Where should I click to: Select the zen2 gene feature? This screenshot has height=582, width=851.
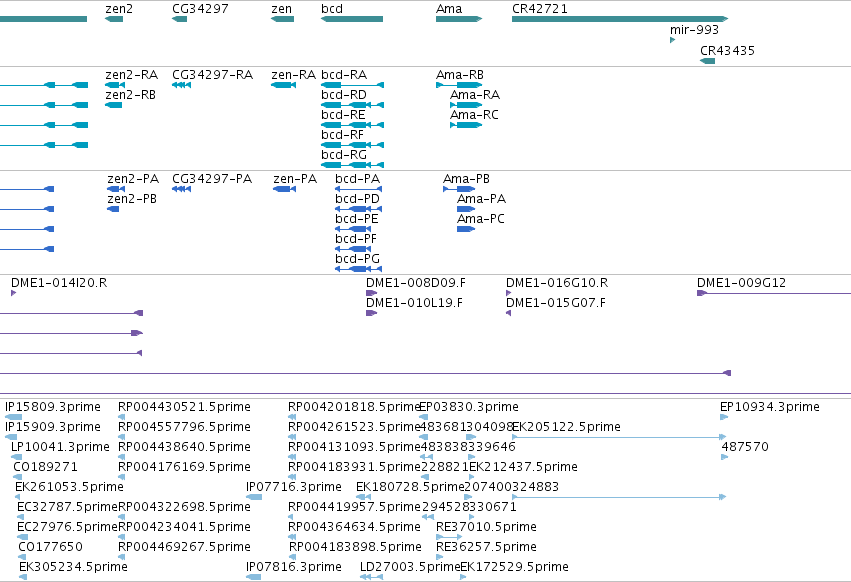click(114, 19)
